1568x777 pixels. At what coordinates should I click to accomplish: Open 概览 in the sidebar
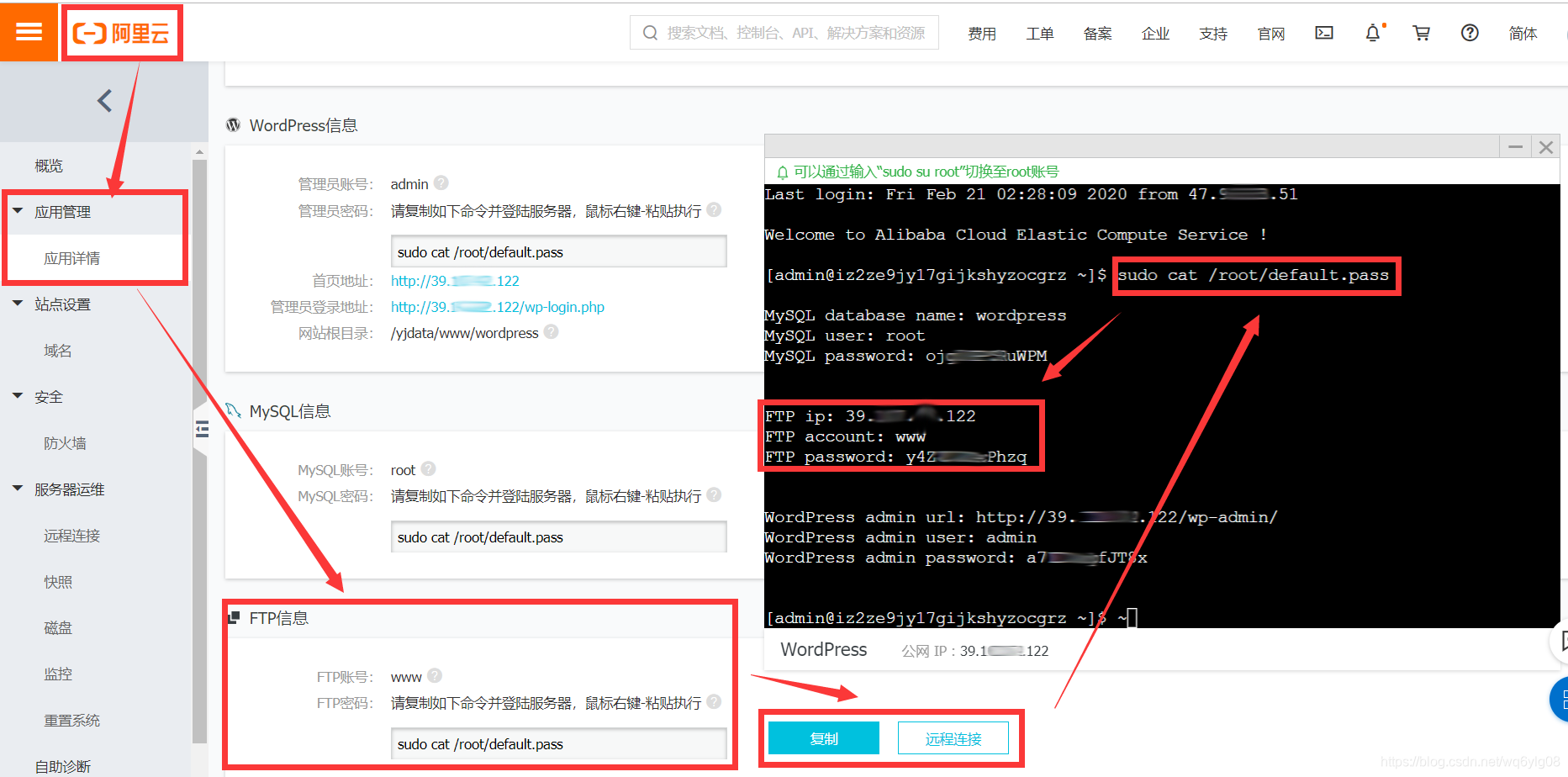point(49,166)
